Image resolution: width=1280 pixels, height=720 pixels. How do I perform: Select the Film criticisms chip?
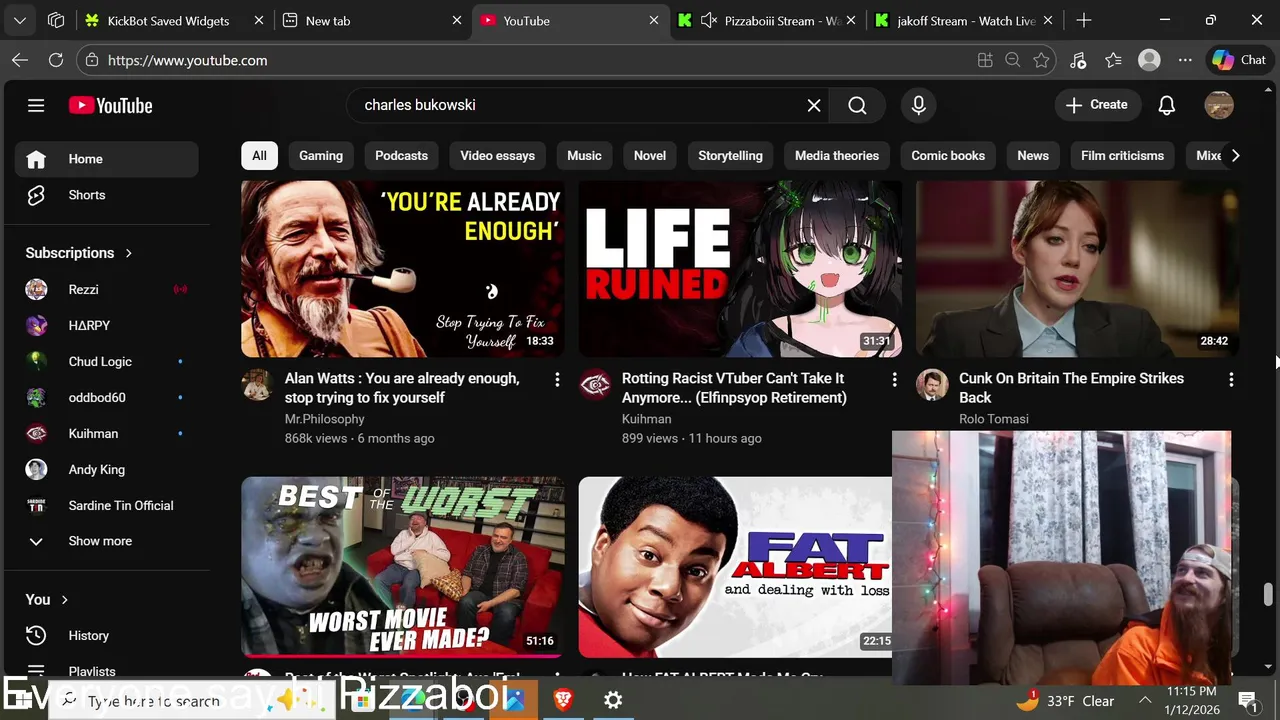point(1122,156)
